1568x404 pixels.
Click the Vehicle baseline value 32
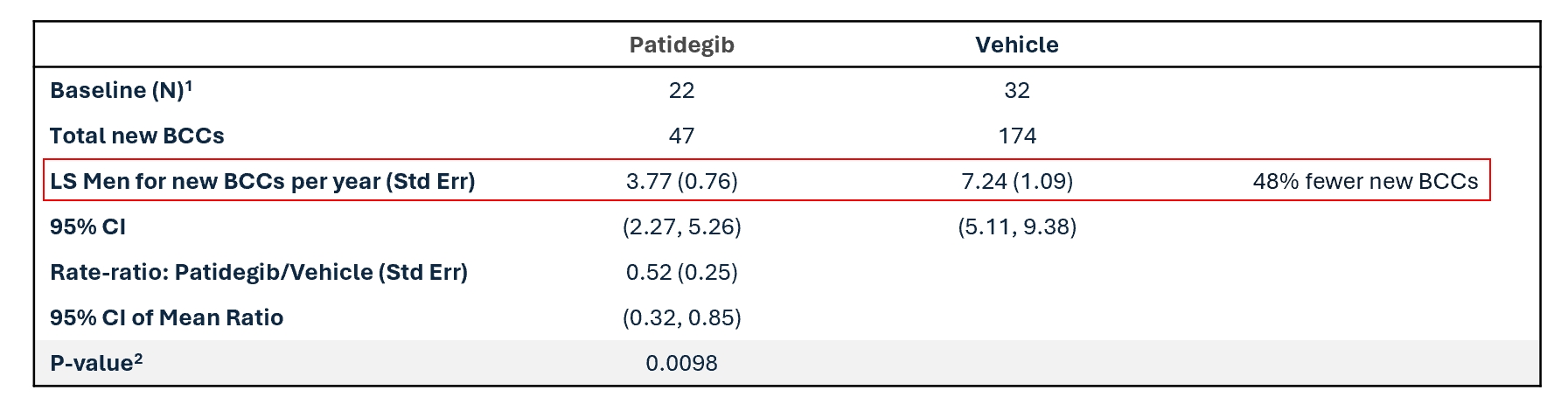click(x=1016, y=90)
